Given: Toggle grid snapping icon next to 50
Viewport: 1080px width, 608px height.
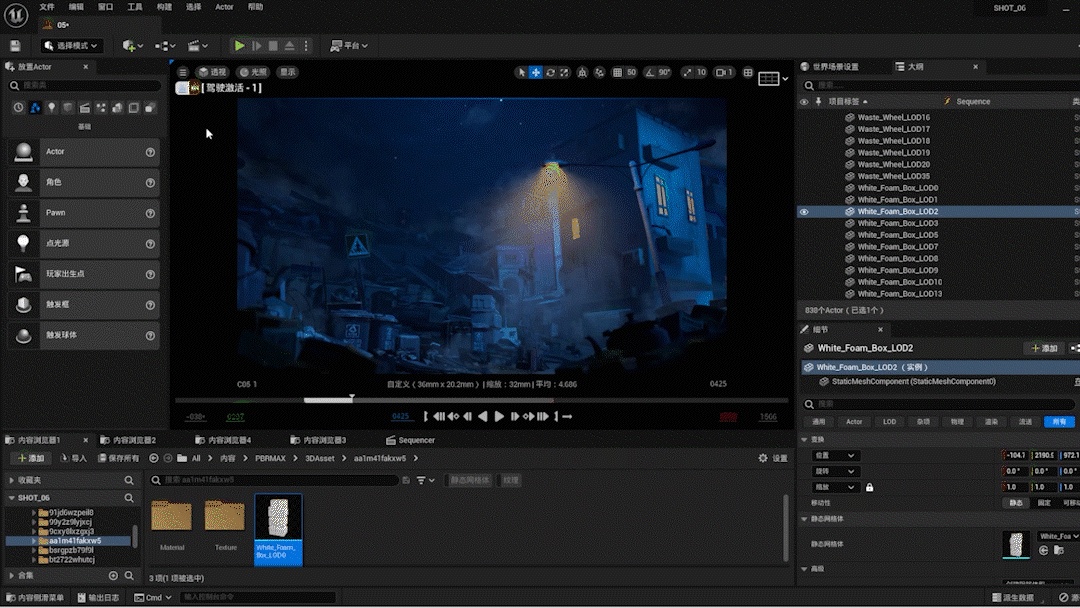Looking at the screenshot, I should pos(617,72).
